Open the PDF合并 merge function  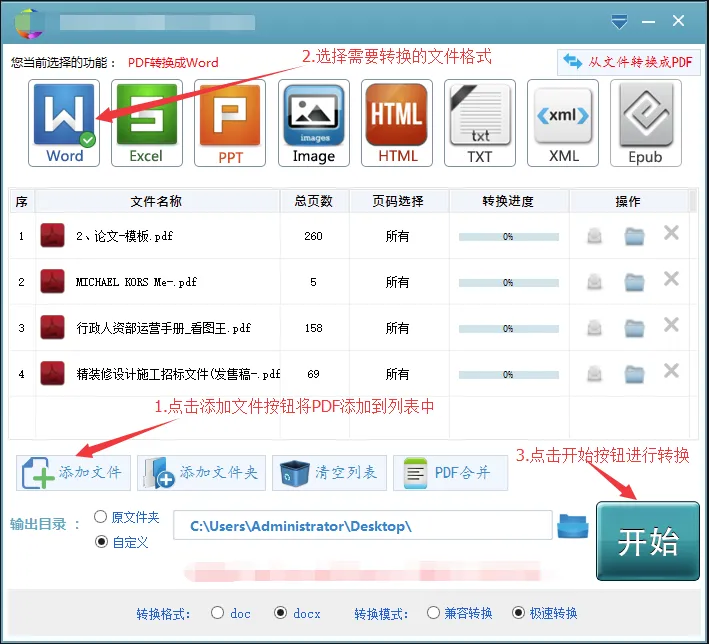(x=450, y=473)
